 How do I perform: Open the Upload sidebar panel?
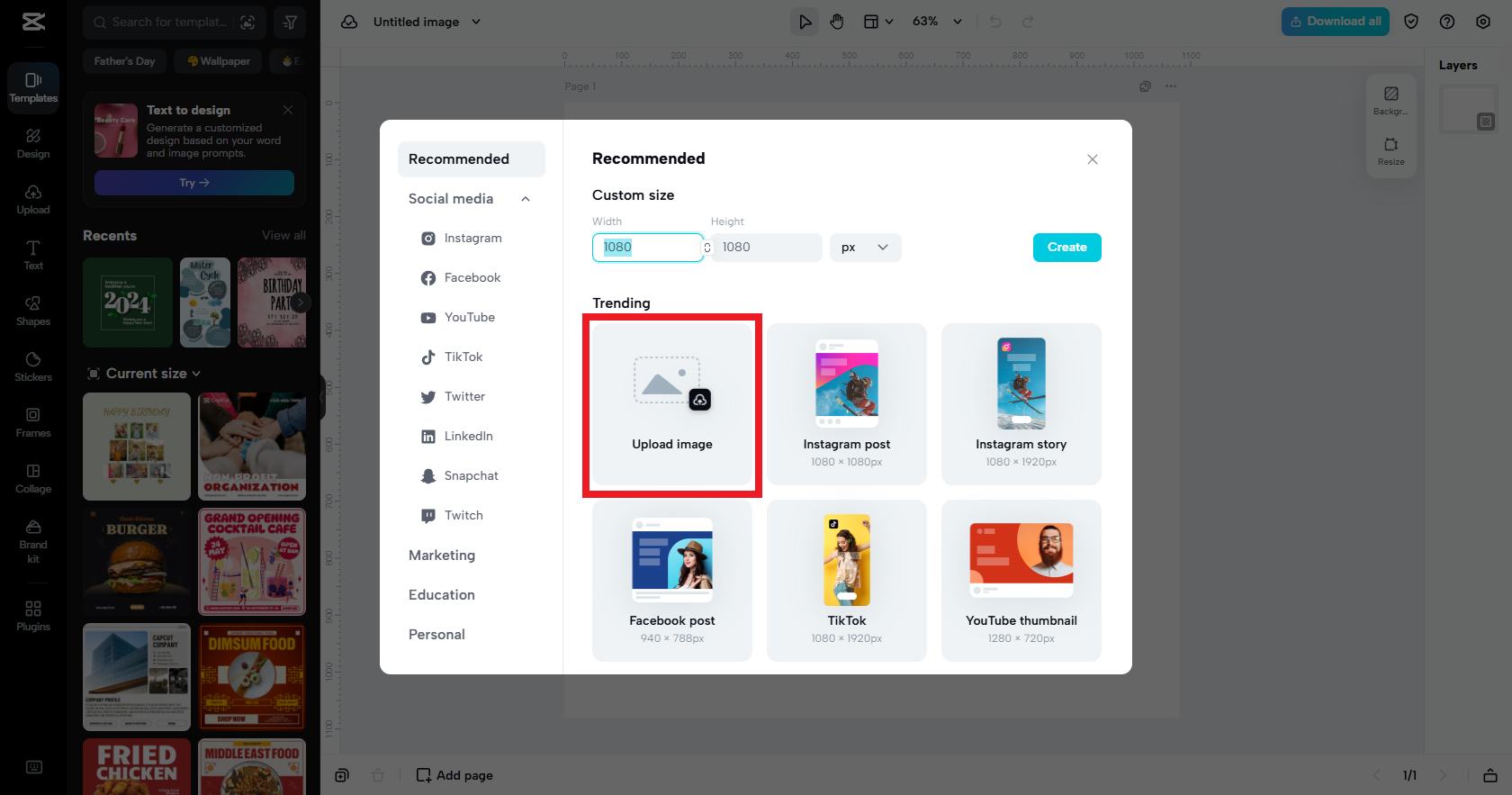tap(33, 200)
